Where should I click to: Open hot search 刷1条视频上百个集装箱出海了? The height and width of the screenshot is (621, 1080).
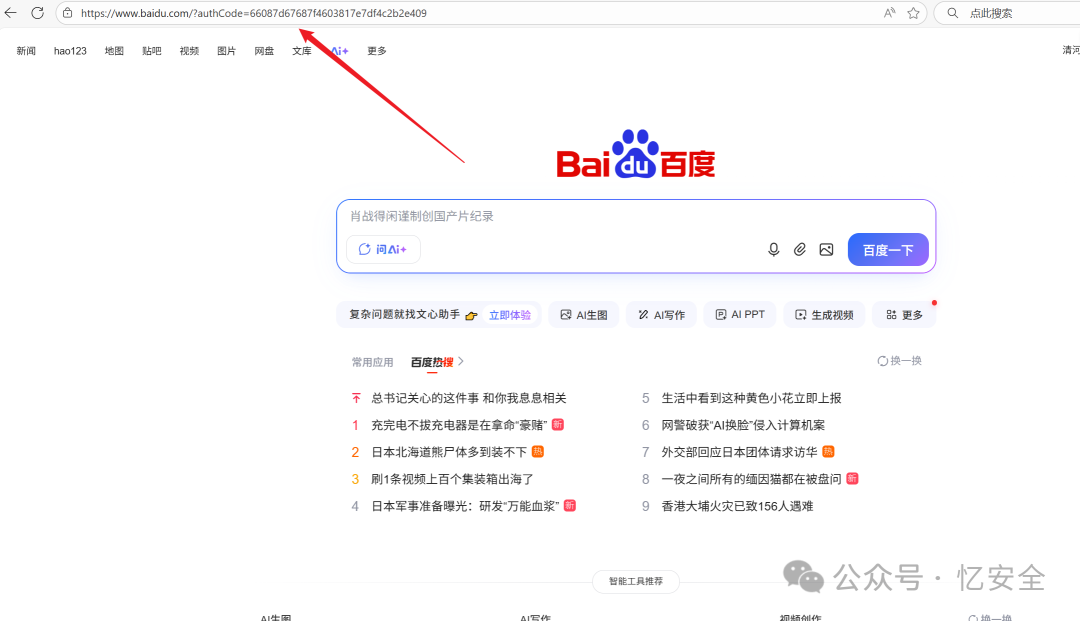click(x=452, y=478)
